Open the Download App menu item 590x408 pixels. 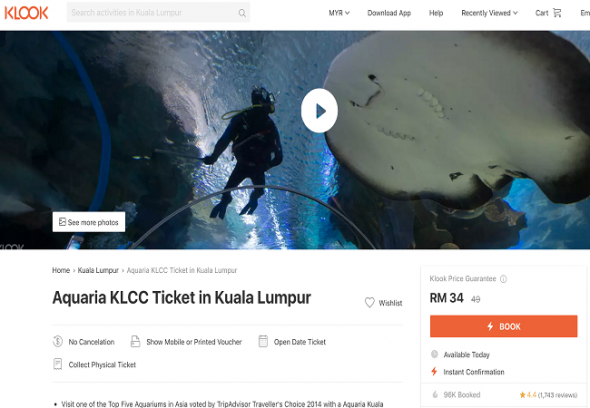(x=389, y=13)
